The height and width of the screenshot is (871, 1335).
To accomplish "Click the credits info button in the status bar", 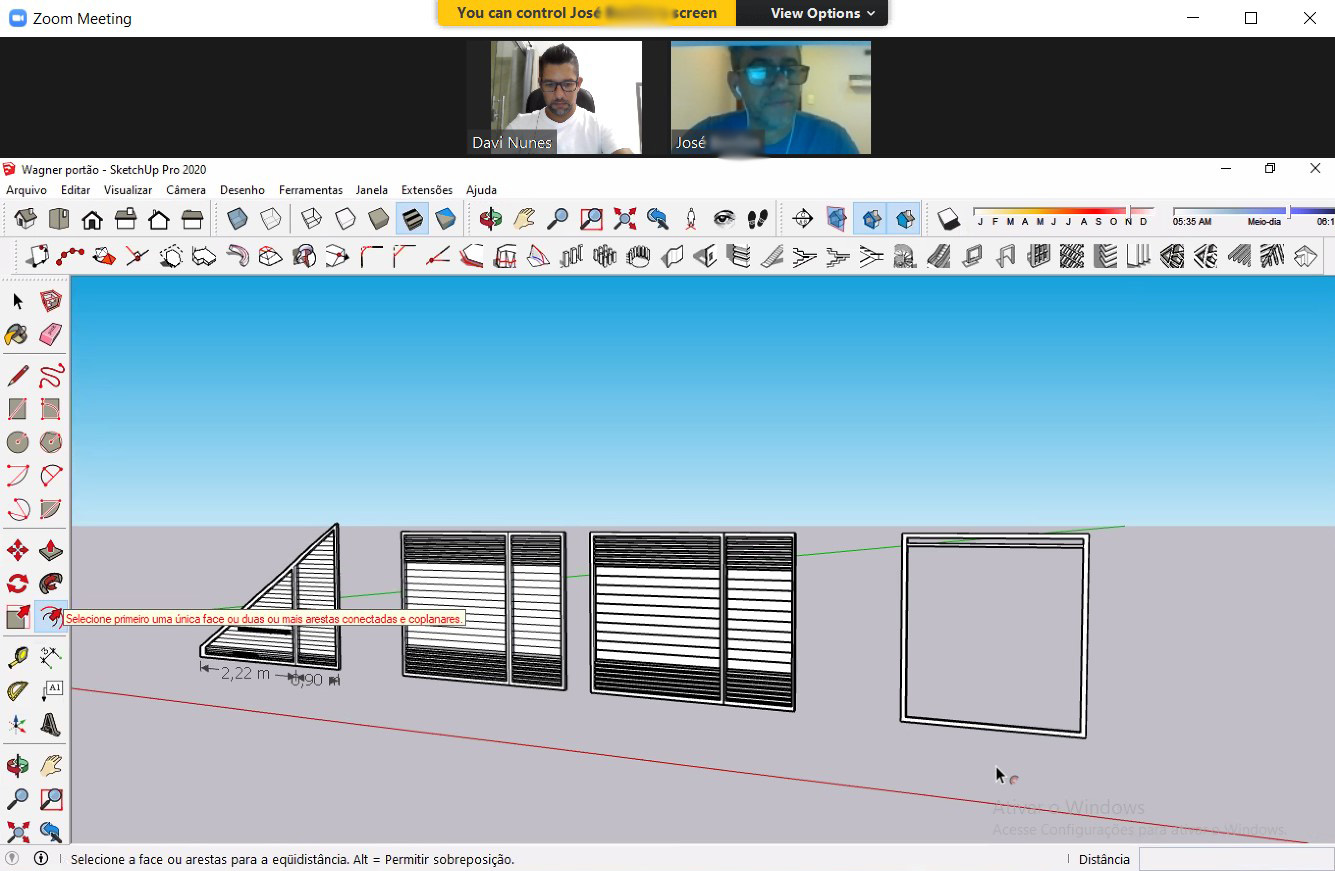I will click(x=39, y=858).
